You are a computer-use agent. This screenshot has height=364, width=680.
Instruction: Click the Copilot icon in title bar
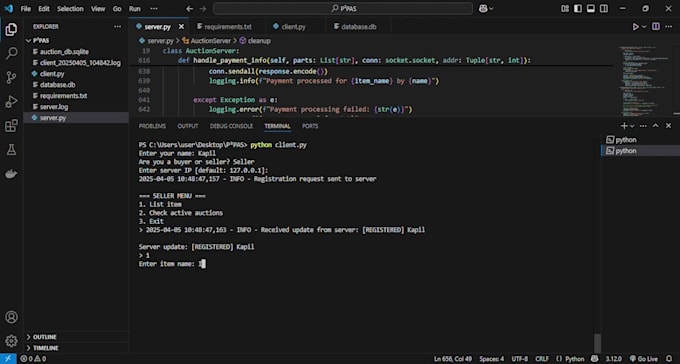(483, 8)
